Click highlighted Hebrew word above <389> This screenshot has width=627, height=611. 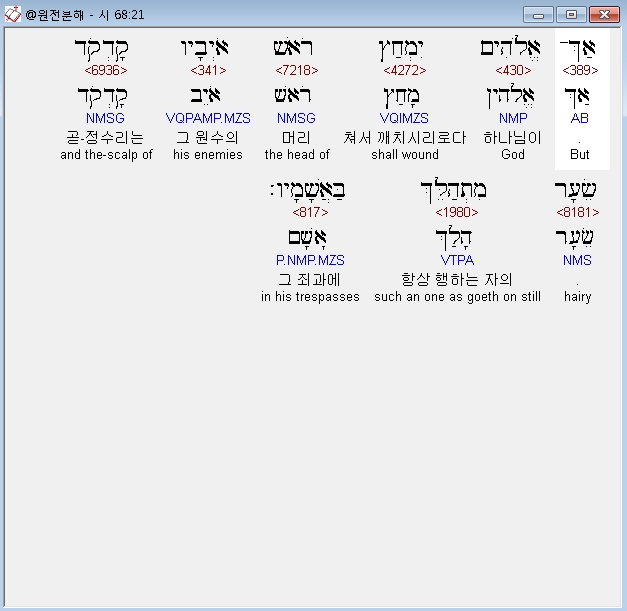(578, 50)
